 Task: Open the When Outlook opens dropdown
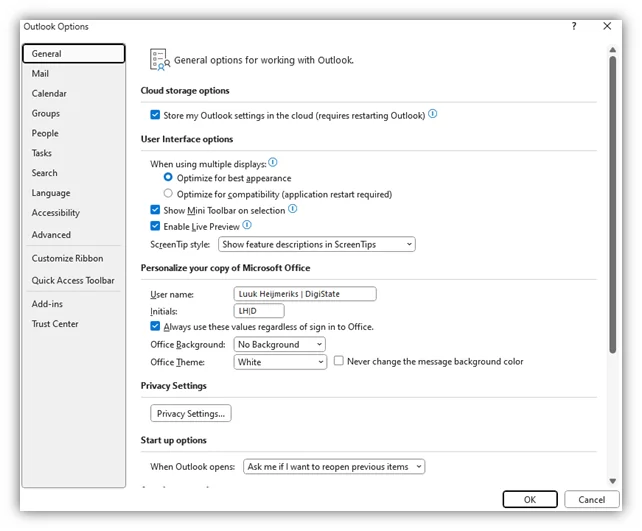(x=334, y=466)
